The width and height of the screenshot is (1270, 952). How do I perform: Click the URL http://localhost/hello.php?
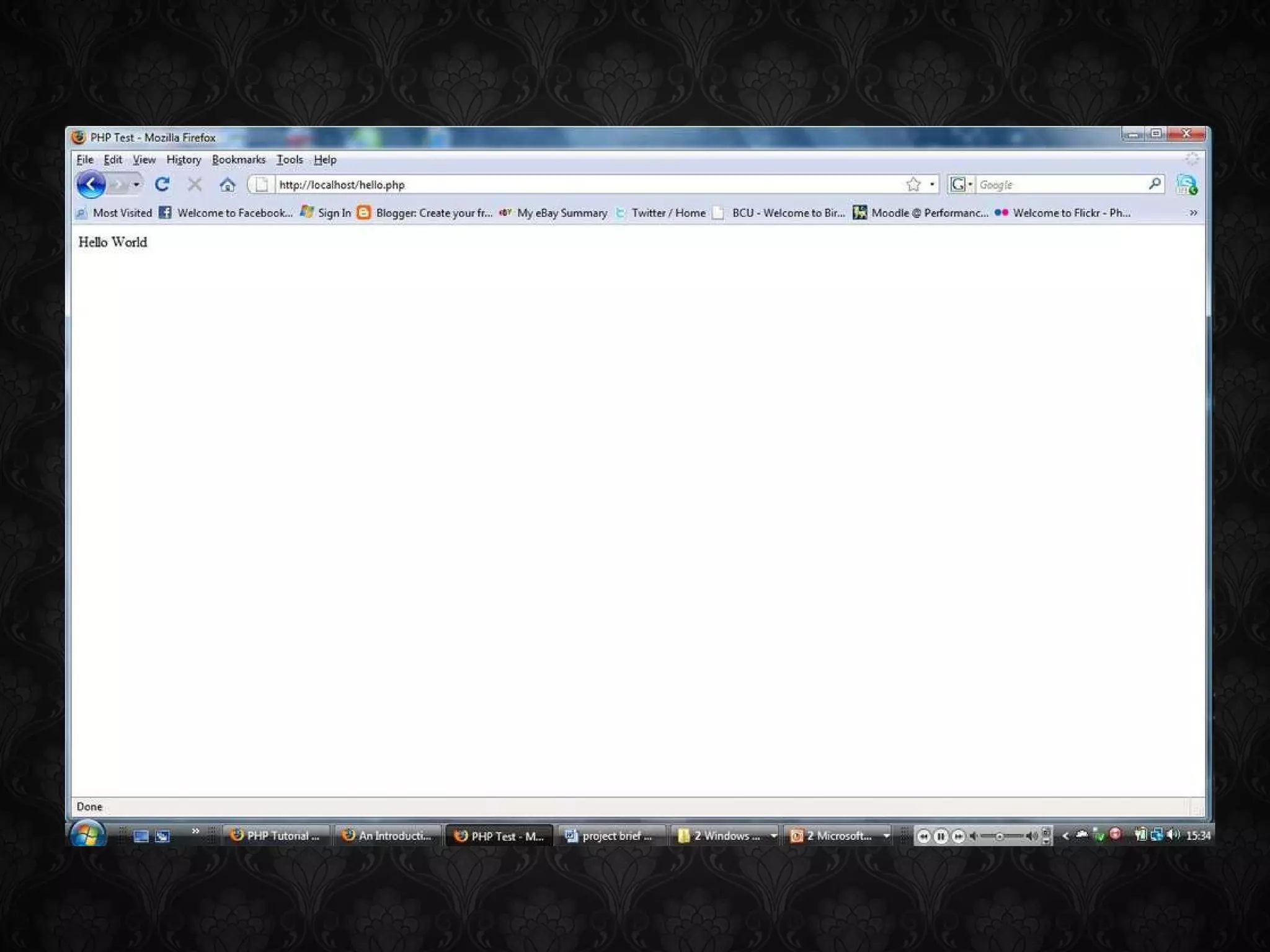tap(342, 185)
